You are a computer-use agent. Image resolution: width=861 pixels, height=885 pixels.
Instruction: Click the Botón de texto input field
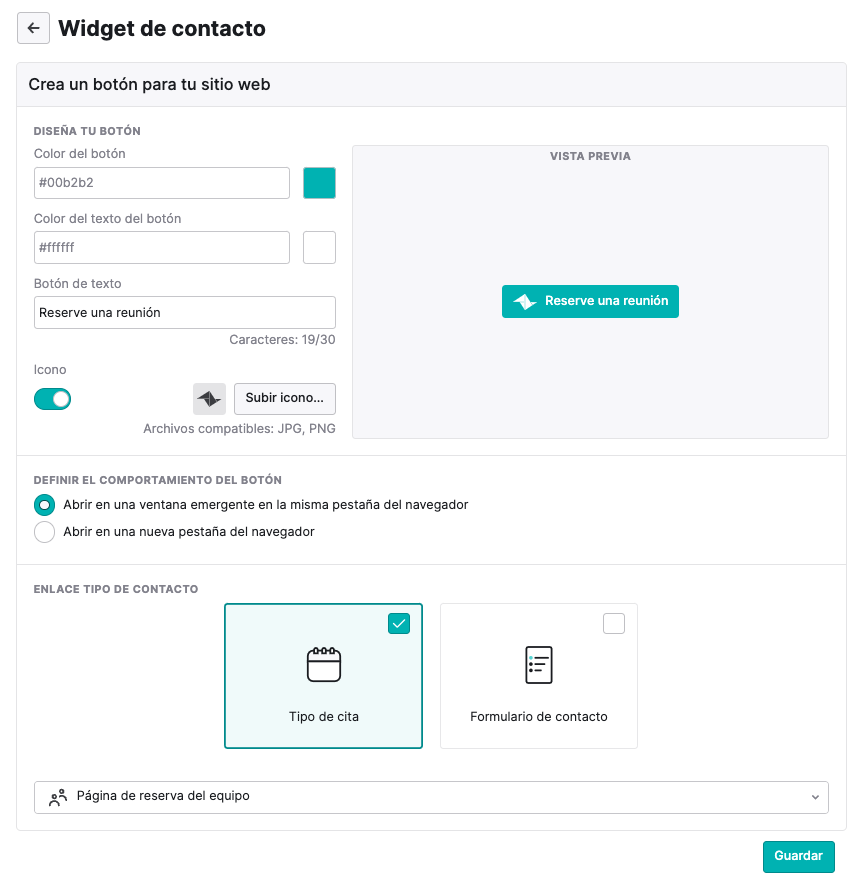[x=185, y=312]
